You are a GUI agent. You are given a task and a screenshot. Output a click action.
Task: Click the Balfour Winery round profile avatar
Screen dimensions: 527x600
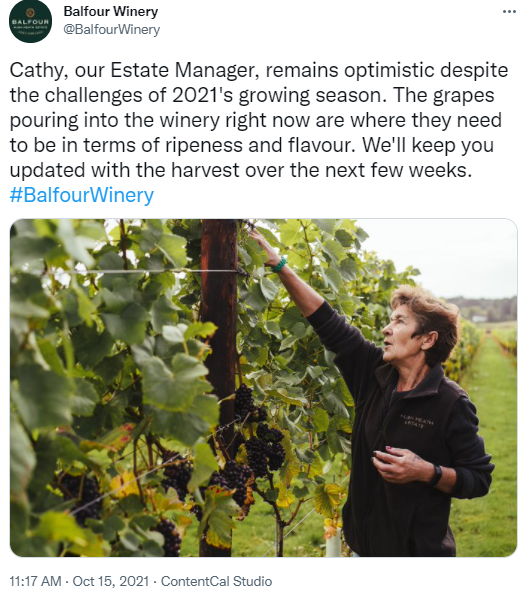click(x=31, y=21)
